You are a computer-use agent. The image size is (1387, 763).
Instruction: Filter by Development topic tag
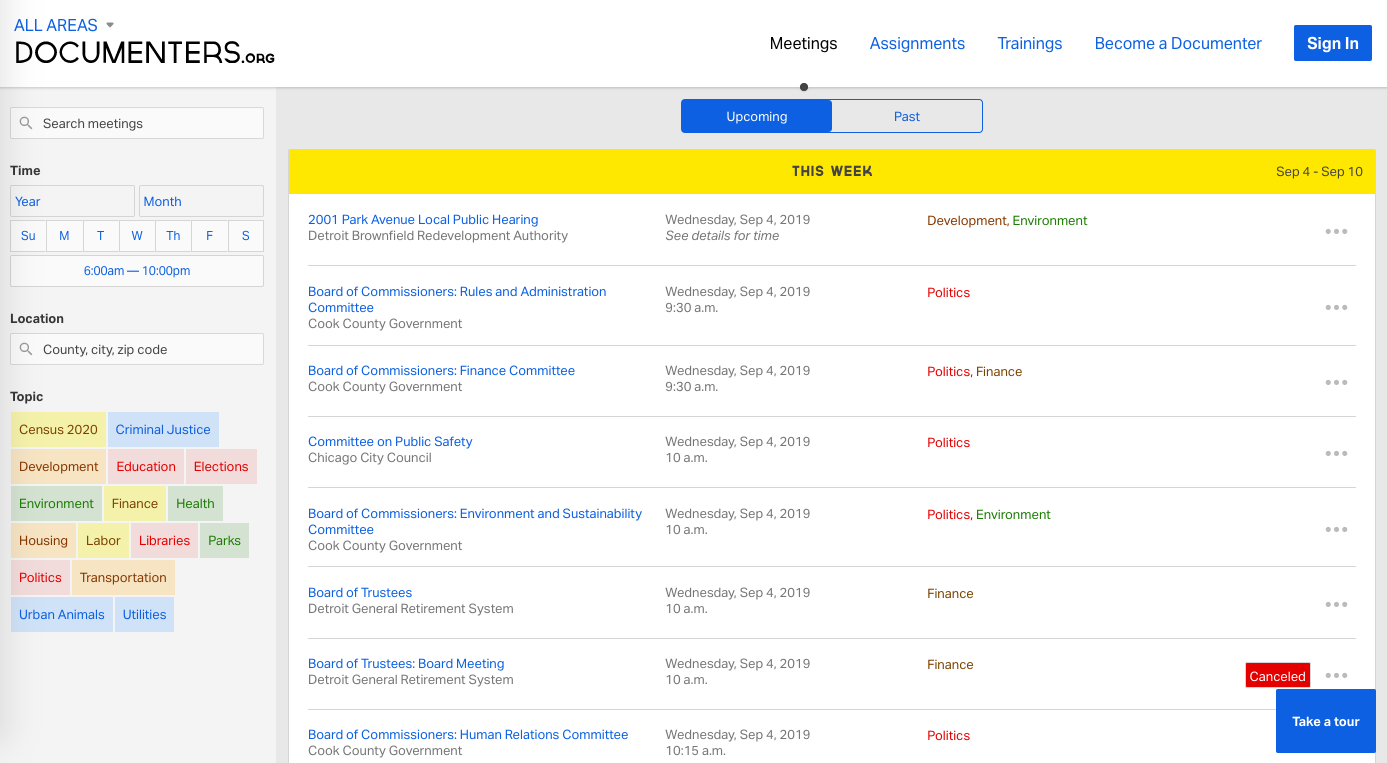click(59, 466)
